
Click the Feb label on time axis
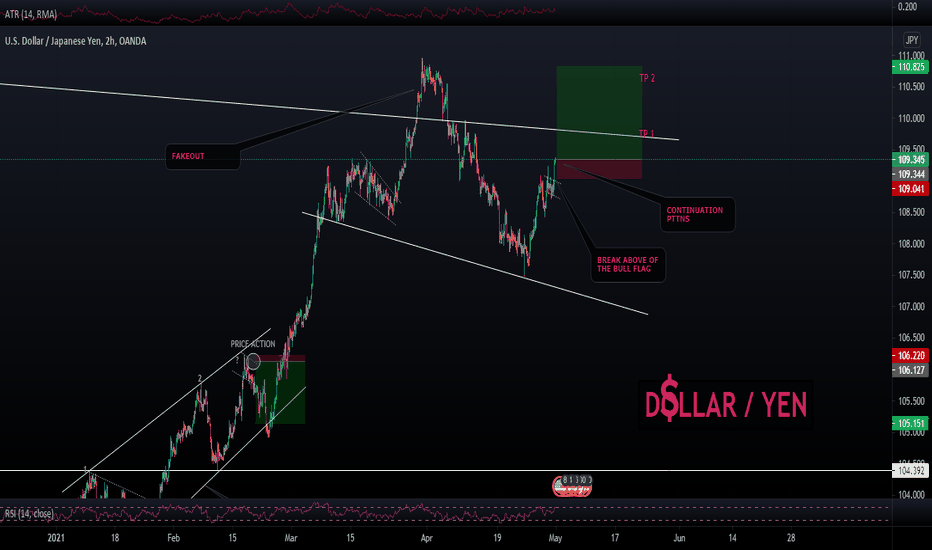click(x=173, y=538)
